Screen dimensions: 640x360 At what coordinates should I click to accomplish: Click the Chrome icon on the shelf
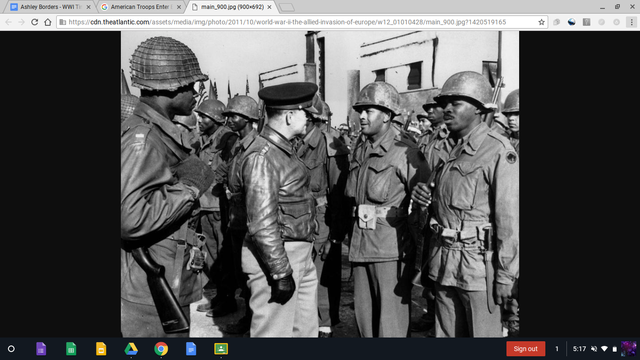[x=161, y=349]
